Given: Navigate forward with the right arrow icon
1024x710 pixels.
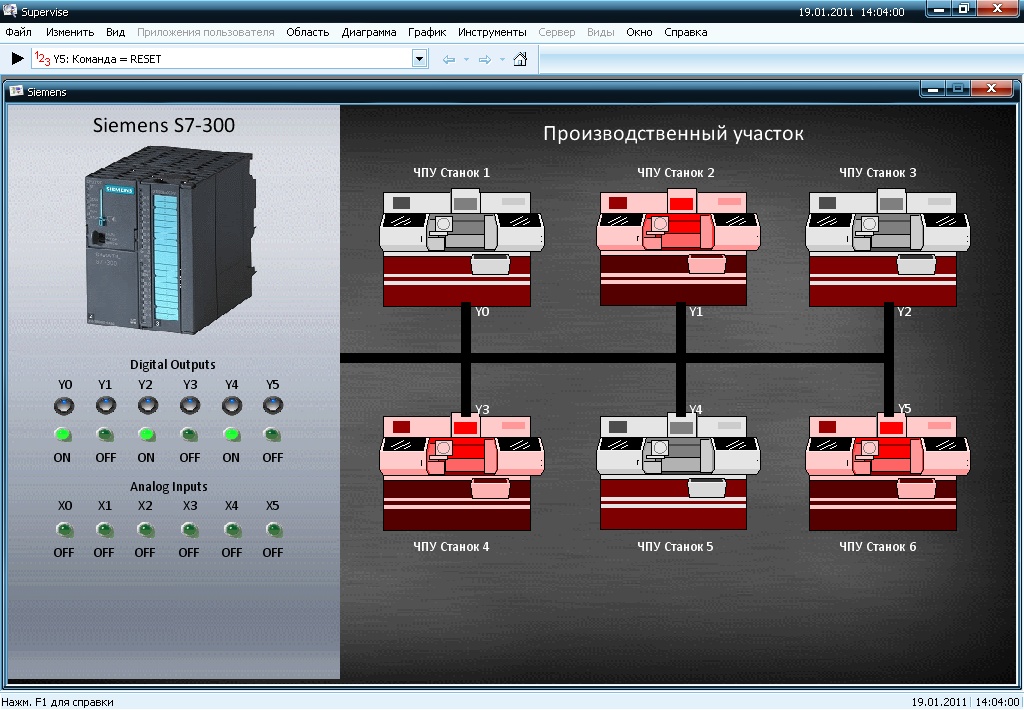Looking at the screenshot, I should [485, 59].
